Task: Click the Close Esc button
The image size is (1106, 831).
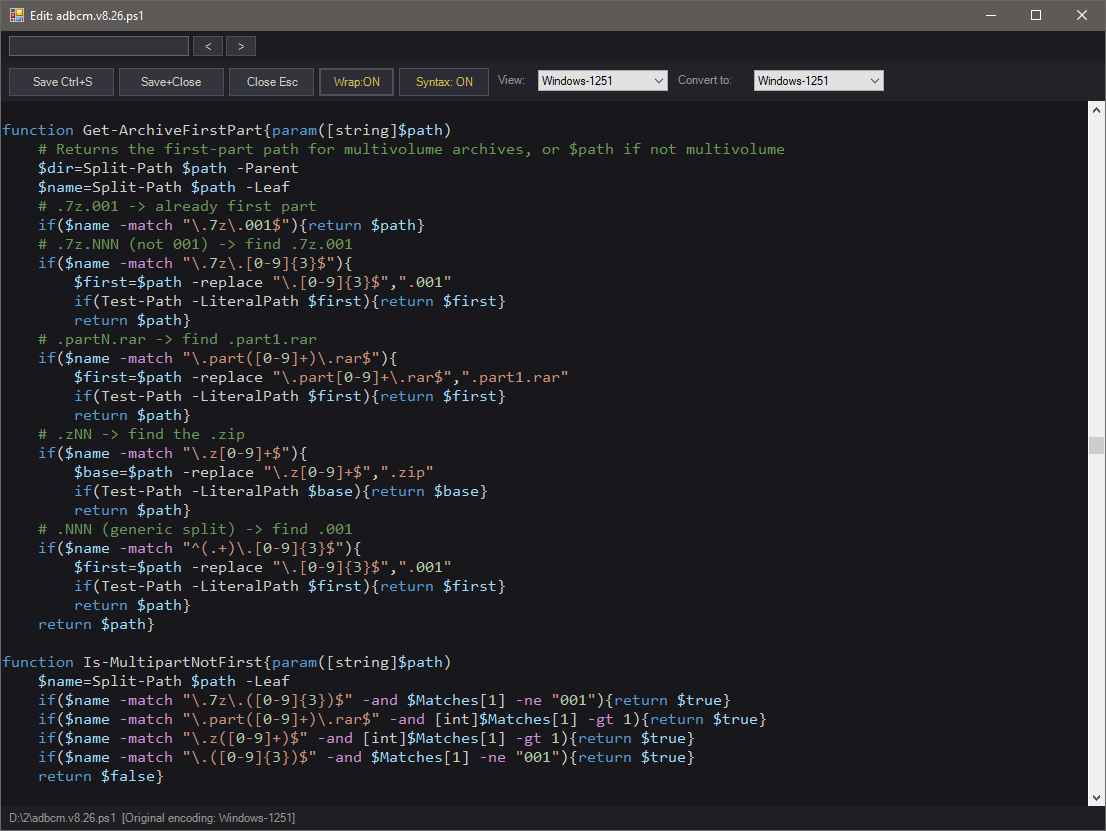Action: 272,82
